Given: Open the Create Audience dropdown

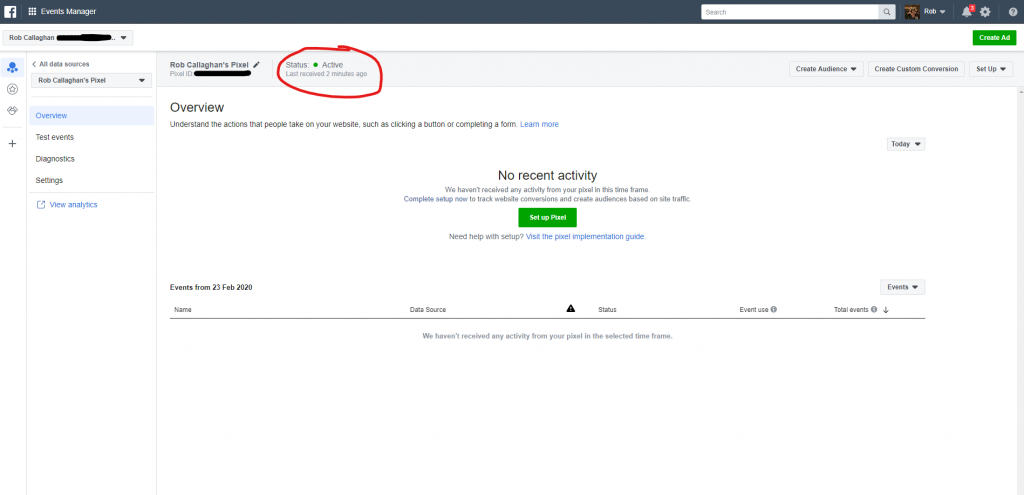Looking at the screenshot, I should (826, 69).
